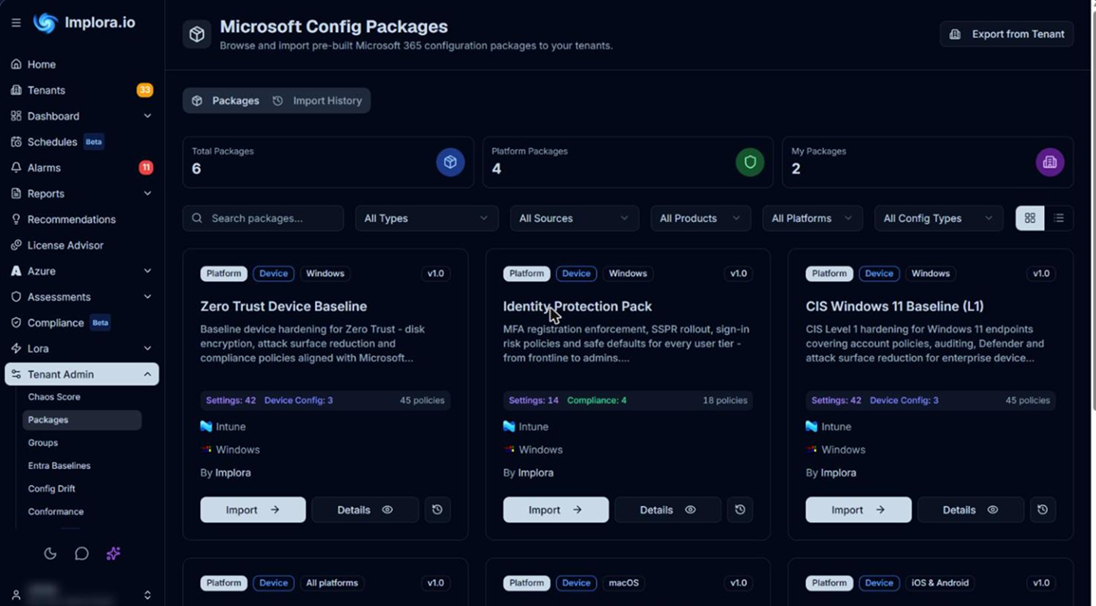Import Identity Protection Pack
The height and width of the screenshot is (606, 1096).
coord(556,510)
